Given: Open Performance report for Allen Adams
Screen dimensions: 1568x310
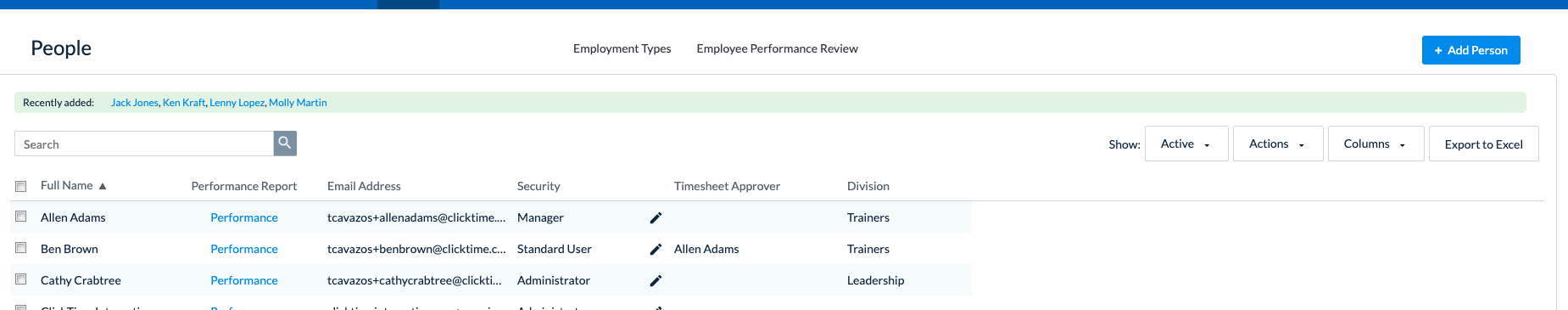Looking at the screenshot, I should click(x=244, y=217).
